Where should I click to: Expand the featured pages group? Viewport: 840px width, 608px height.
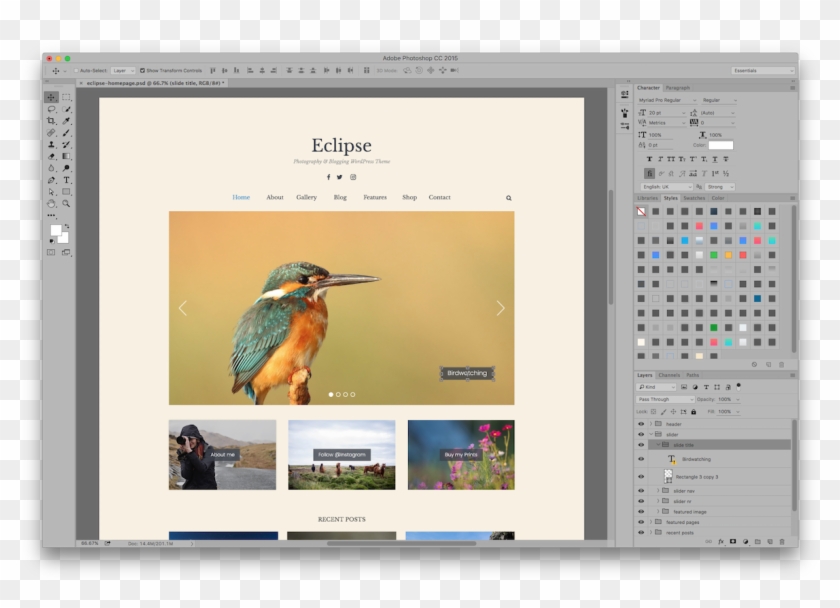click(x=651, y=522)
